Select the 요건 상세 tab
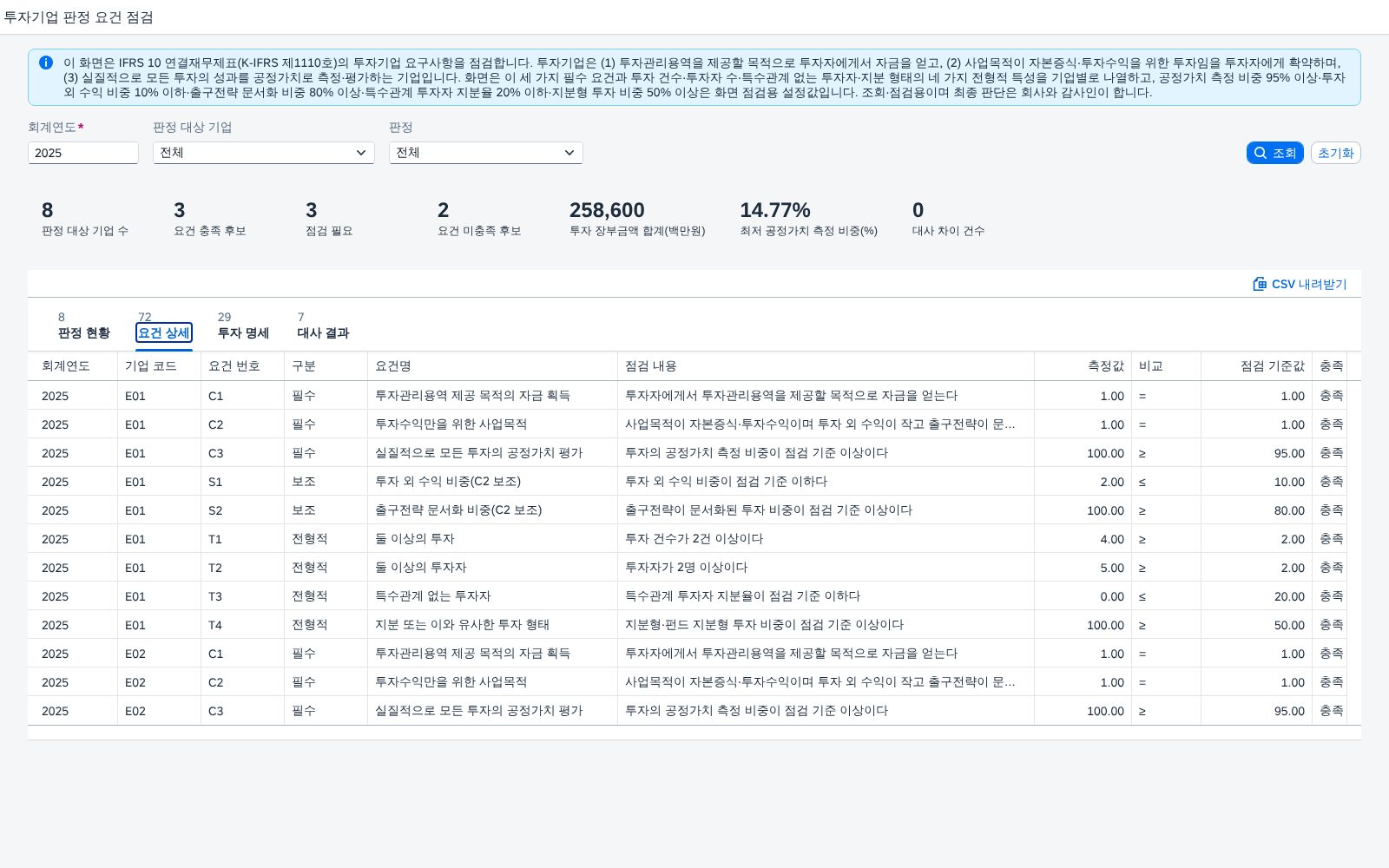Image resolution: width=1389 pixels, height=868 pixels. (x=164, y=333)
